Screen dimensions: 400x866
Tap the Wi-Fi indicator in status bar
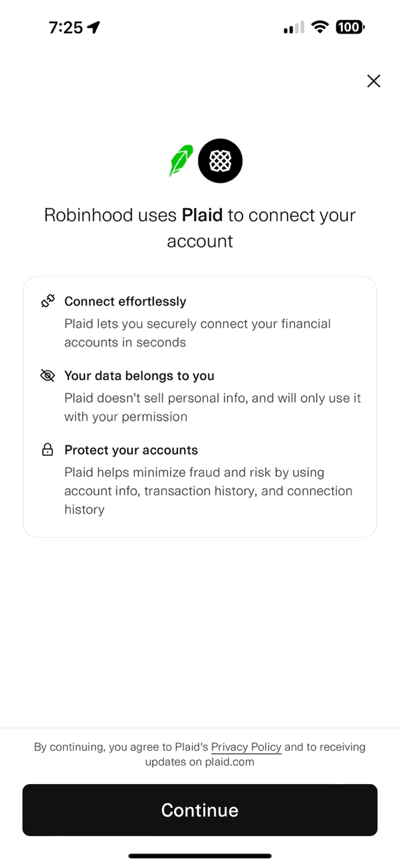click(x=319, y=27)
